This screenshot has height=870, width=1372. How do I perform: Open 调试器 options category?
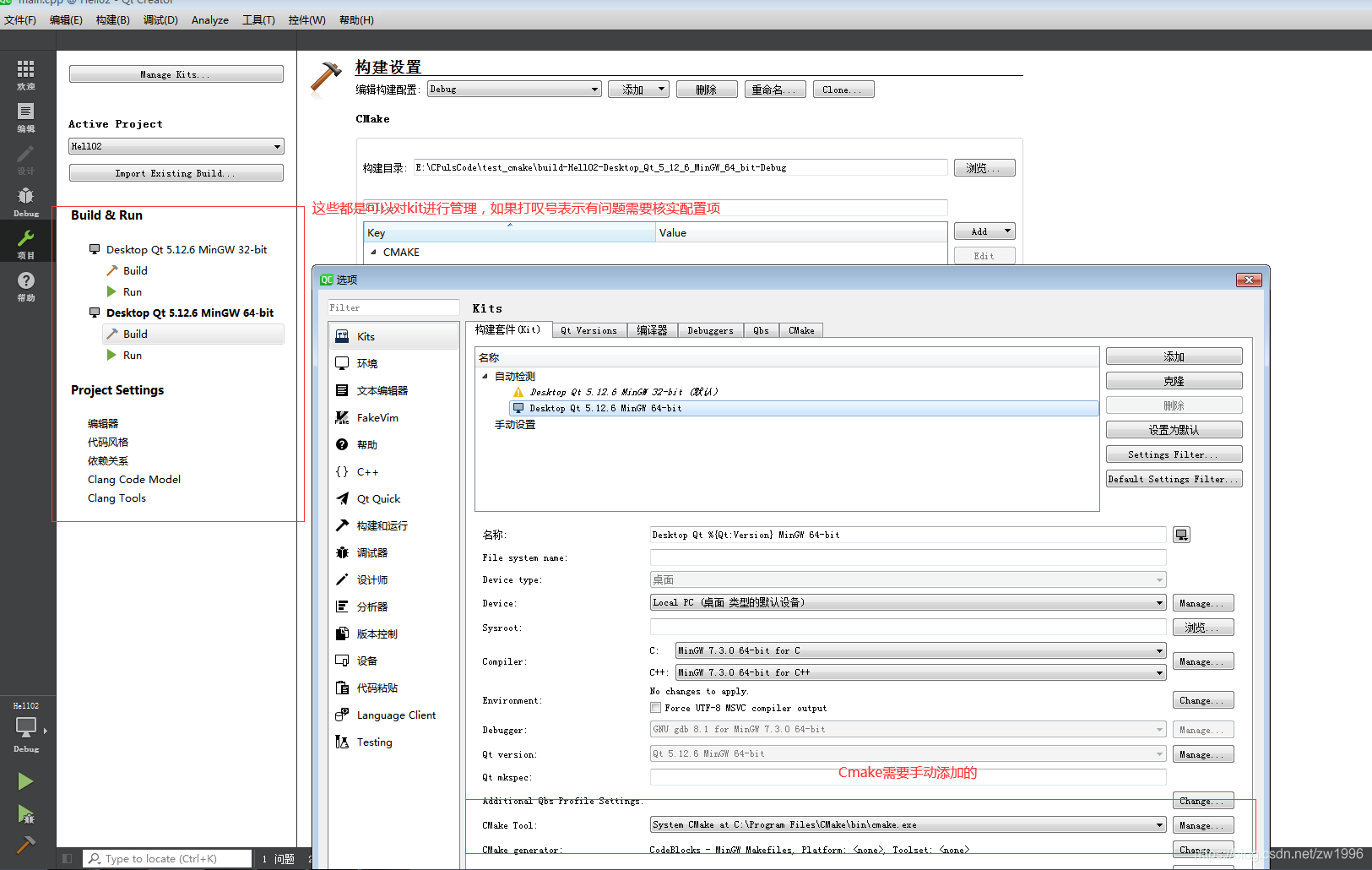pyautogui.click(x=393, y=552)
